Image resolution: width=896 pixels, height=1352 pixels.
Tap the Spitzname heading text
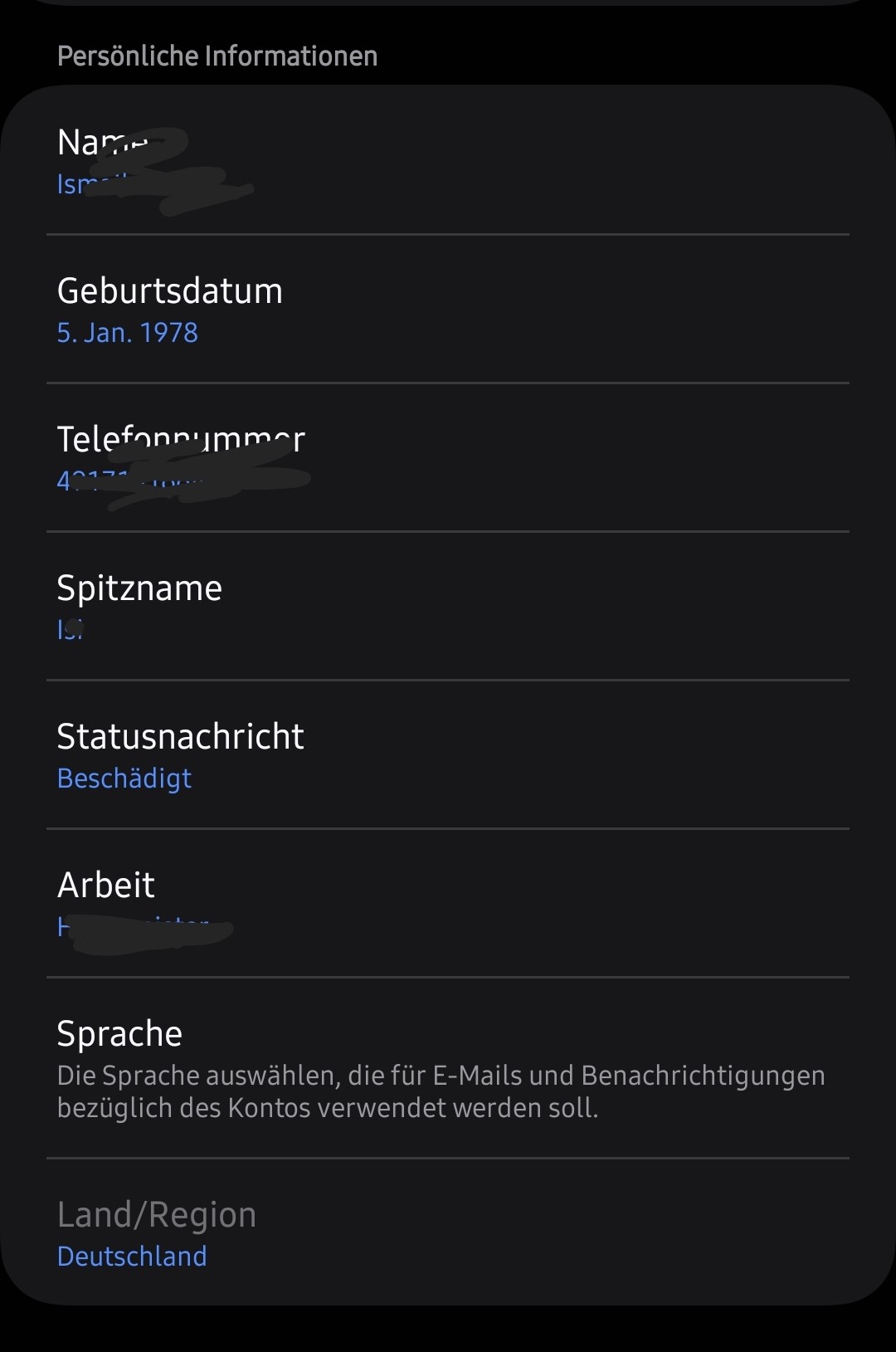[x=139, y=589]
